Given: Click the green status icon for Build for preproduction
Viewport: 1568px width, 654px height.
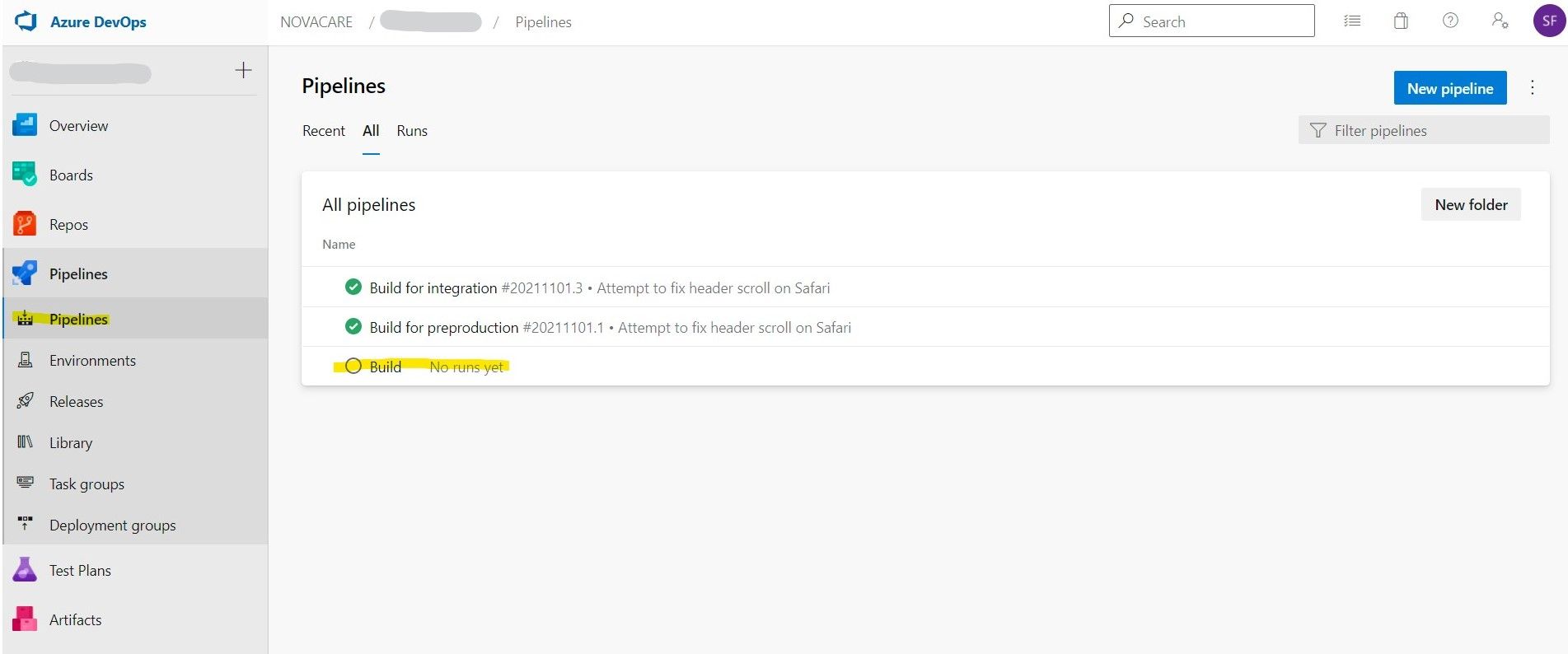Looking at the screenshot, I should (x=353, y=327).
